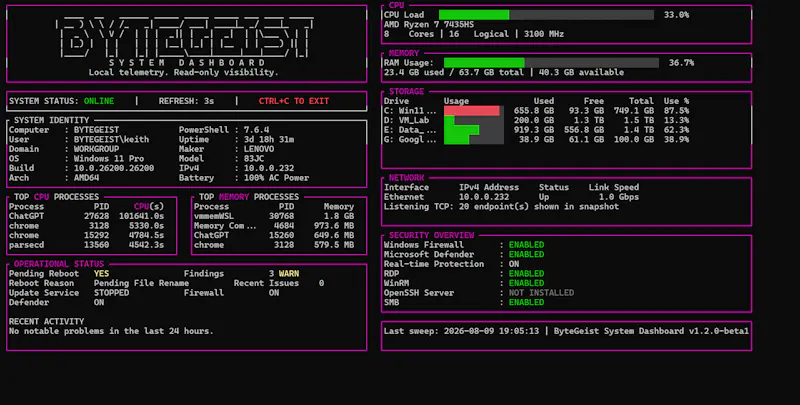This screenshot has width=800, height=405.
Task: Click the Recent Issues count 0
Action: (x=321, y=284)
